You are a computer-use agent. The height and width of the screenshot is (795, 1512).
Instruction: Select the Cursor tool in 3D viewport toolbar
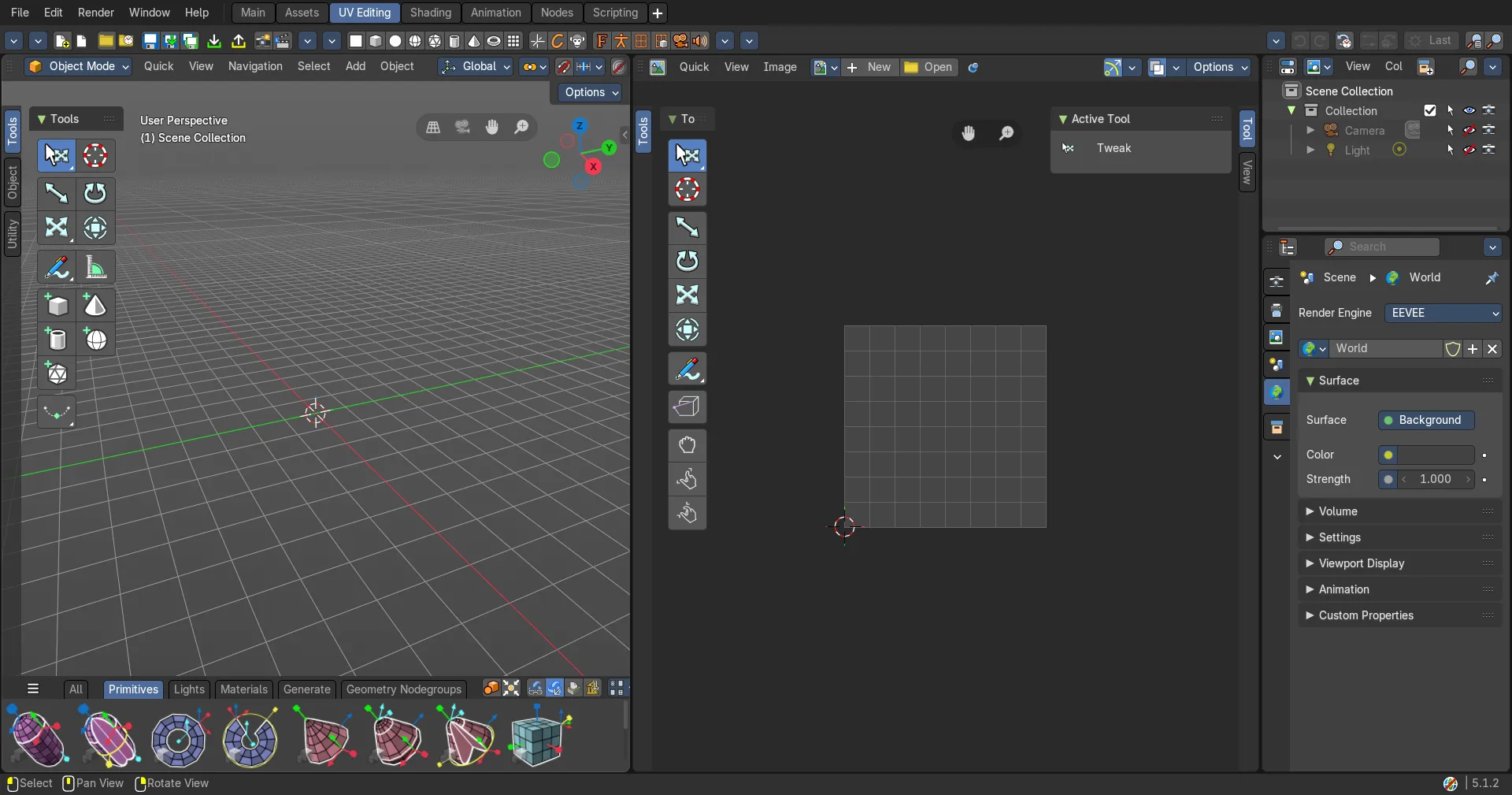pos(95,155)
